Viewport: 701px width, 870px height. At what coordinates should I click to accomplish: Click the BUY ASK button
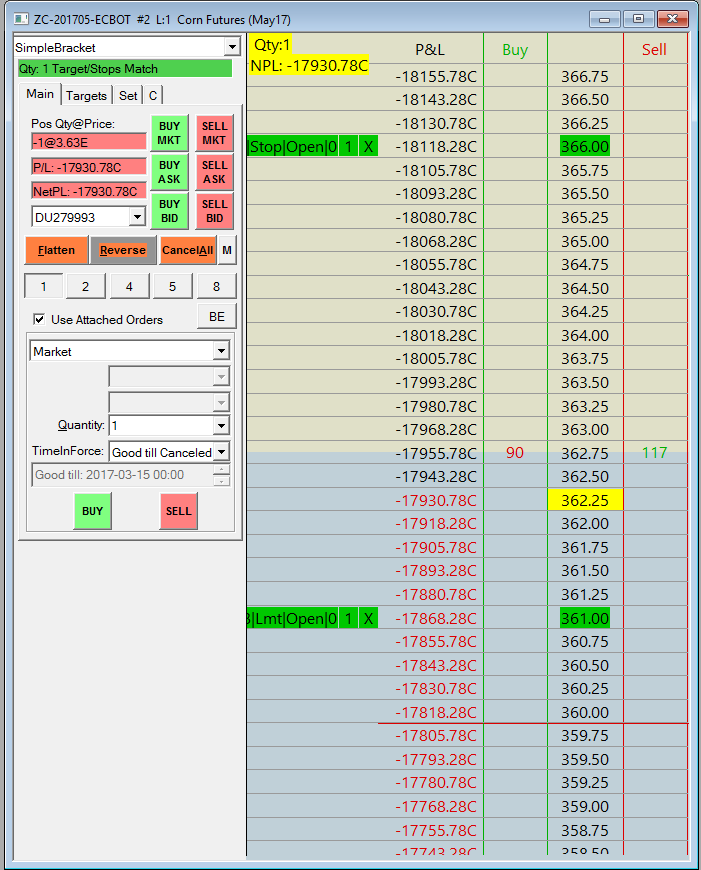[x=169, y=172]
